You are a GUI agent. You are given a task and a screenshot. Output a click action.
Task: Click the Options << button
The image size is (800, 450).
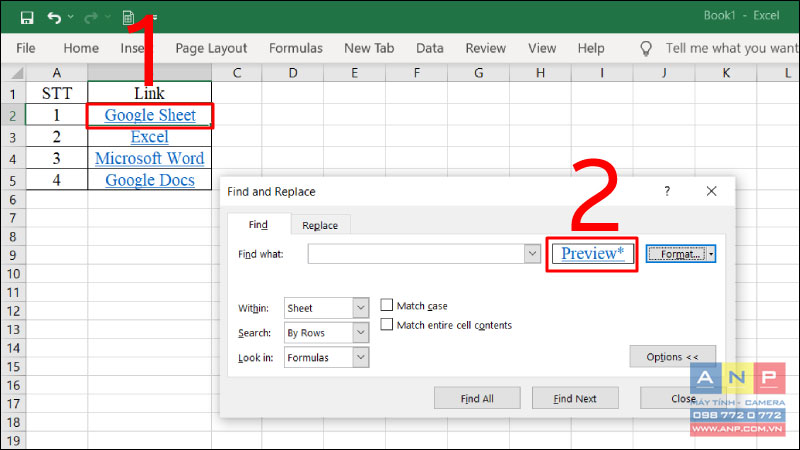672,357
